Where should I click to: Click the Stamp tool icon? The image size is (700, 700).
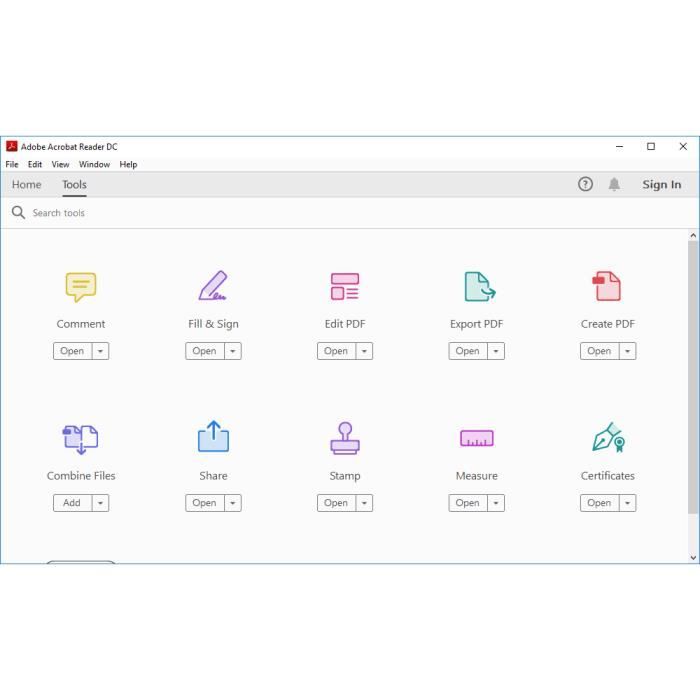click(x=345, y=438)
